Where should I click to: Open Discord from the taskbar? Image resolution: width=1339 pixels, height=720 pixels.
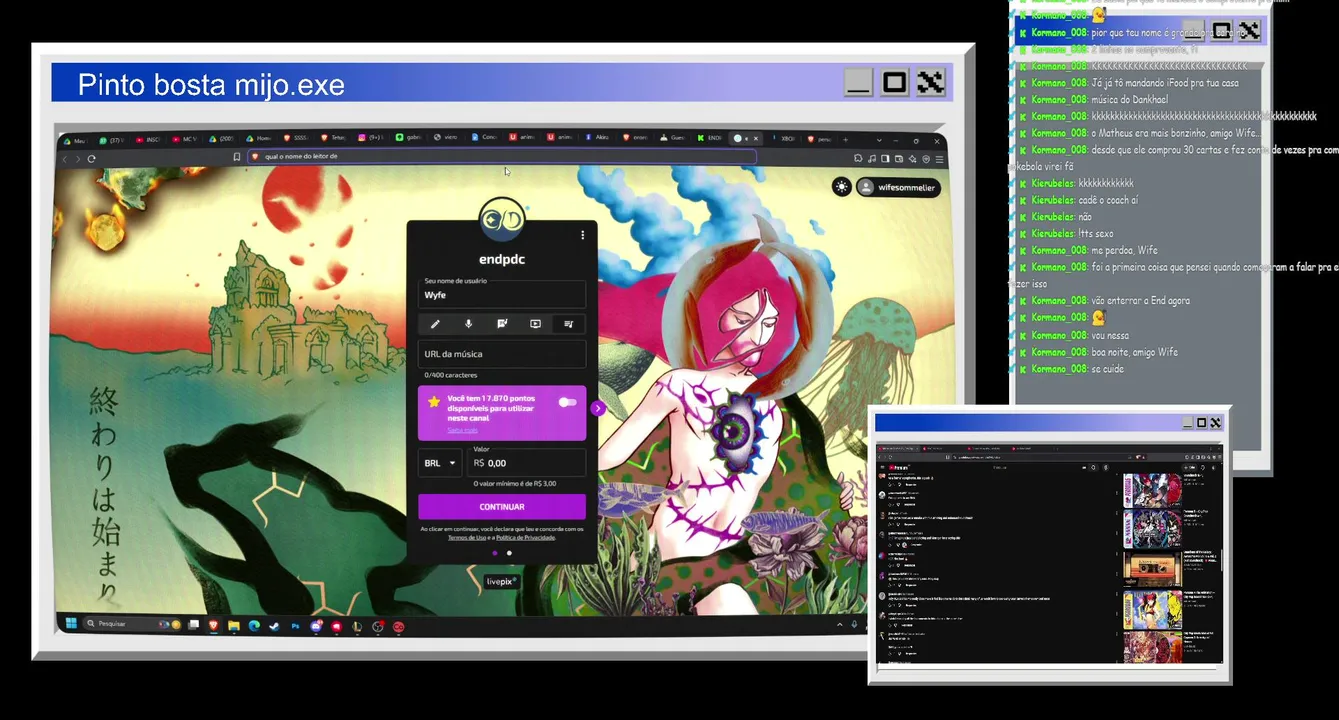pyautogui.click(x=317, y=626)
